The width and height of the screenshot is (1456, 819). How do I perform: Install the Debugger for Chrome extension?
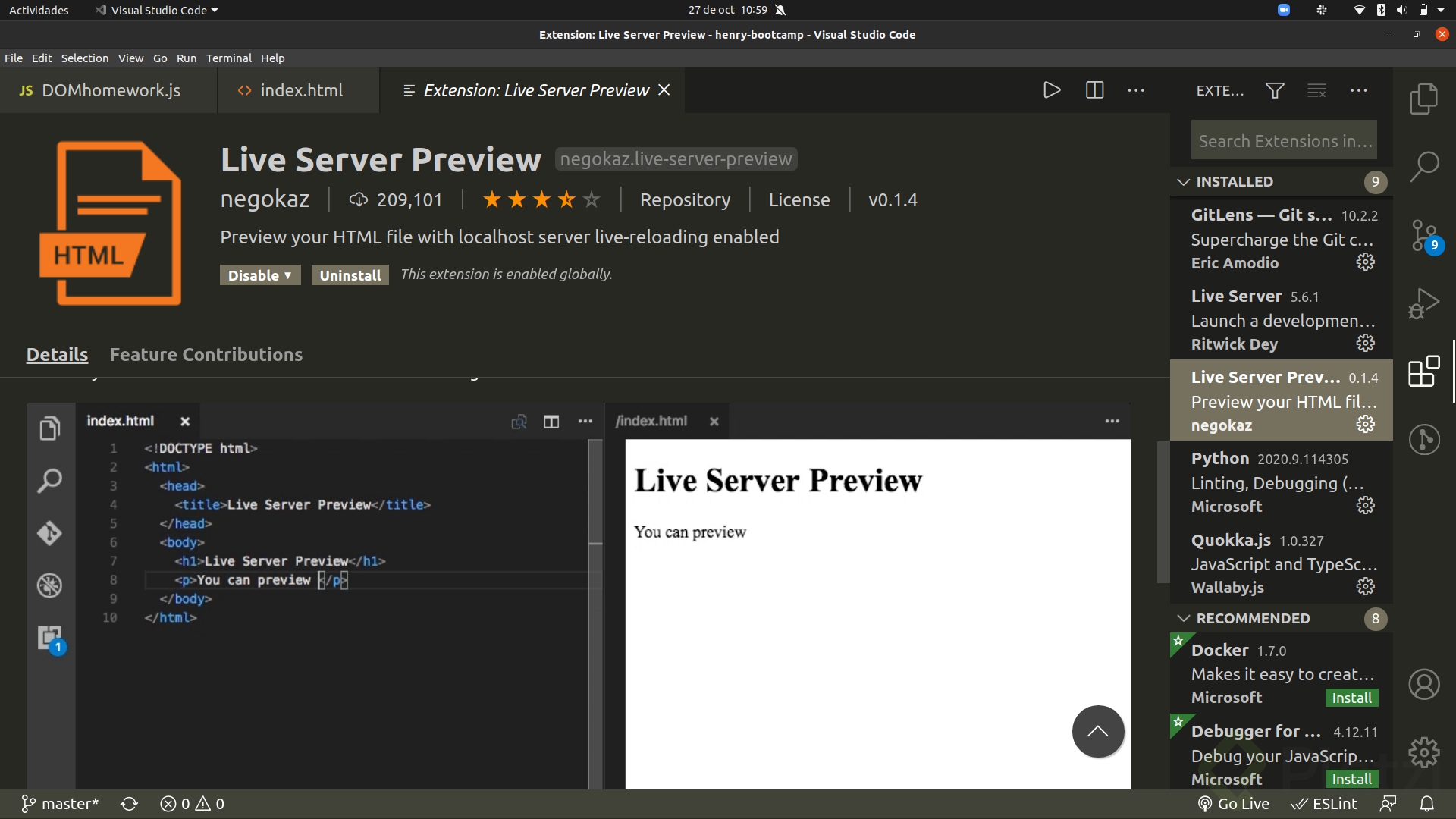point(1351,779)
